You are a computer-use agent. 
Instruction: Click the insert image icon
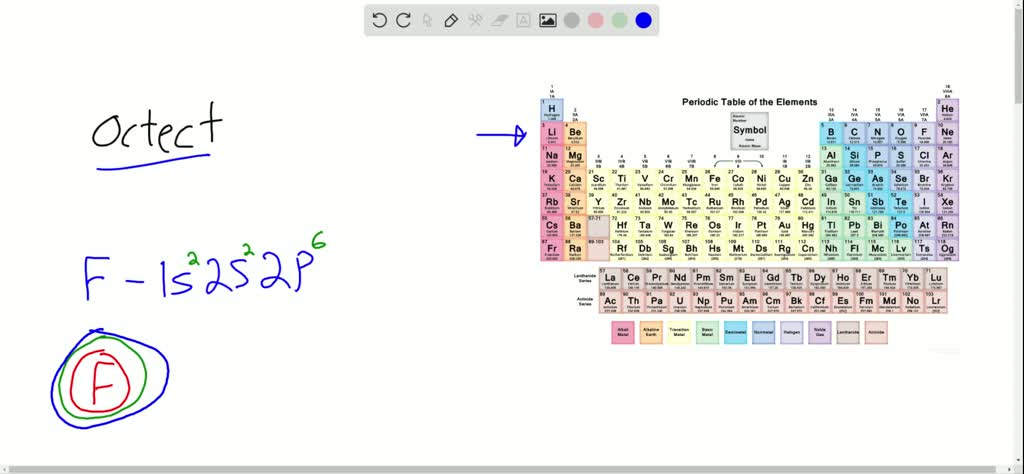click(548, 20)
